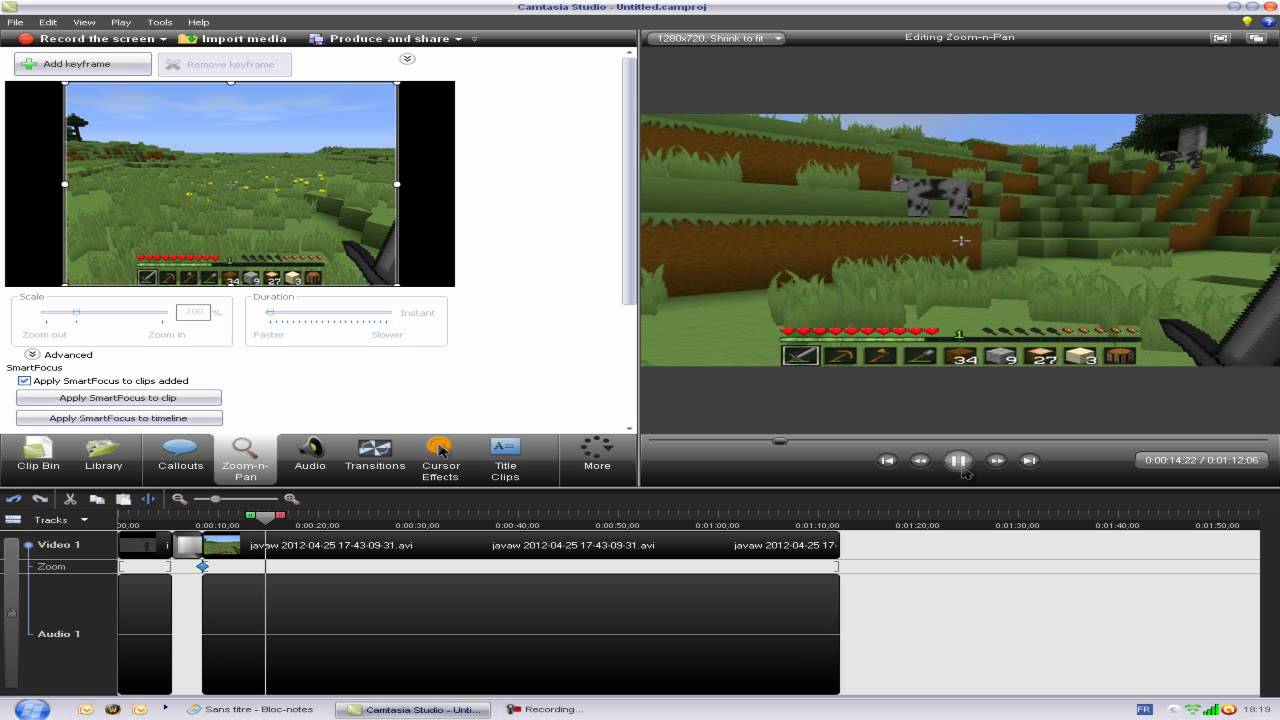Select the Zoom keyframe diamond on timeline
The image size is (1280, 720).
tap(203, 567)
